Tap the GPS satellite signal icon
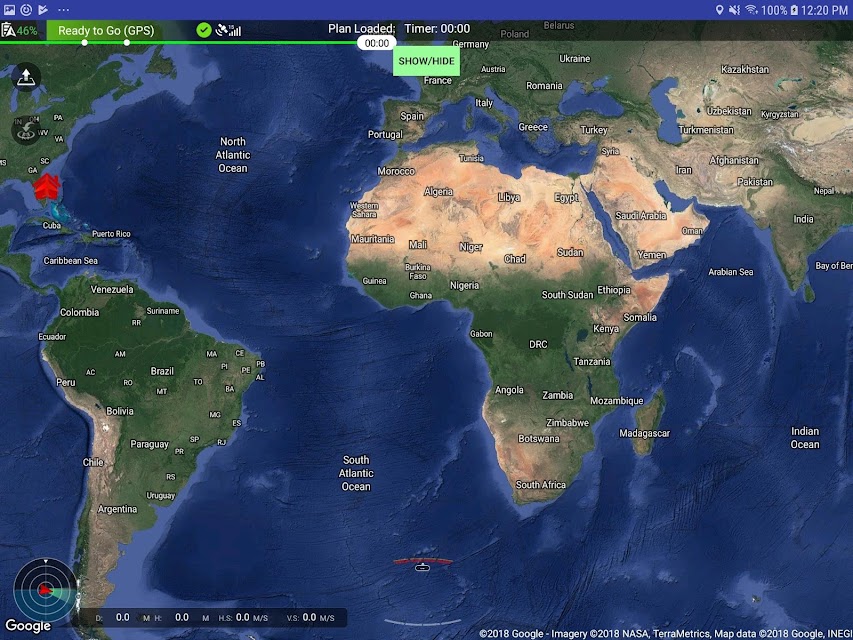The height and width of the screenshot is (640, 853). [228, 30]
